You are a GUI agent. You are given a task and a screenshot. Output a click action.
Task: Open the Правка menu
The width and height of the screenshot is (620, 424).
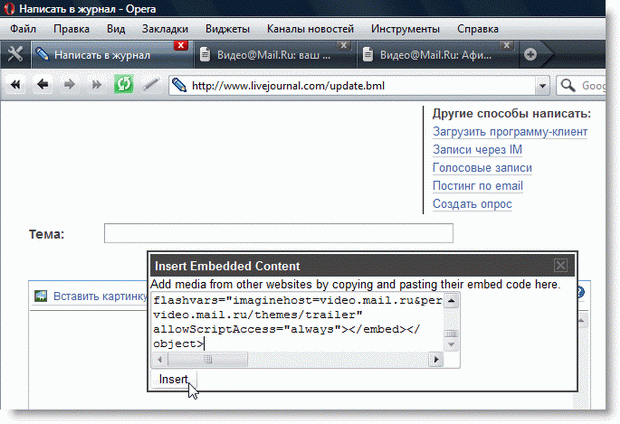point(71,29)
